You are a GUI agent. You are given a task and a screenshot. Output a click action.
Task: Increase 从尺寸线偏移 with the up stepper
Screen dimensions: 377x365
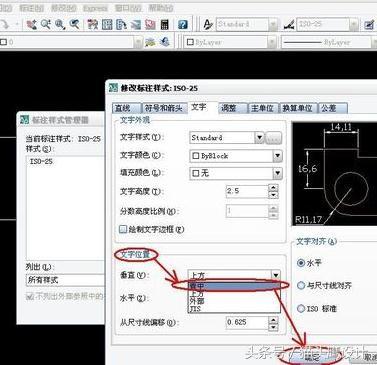pyautogui.click(x=273, y=319)
